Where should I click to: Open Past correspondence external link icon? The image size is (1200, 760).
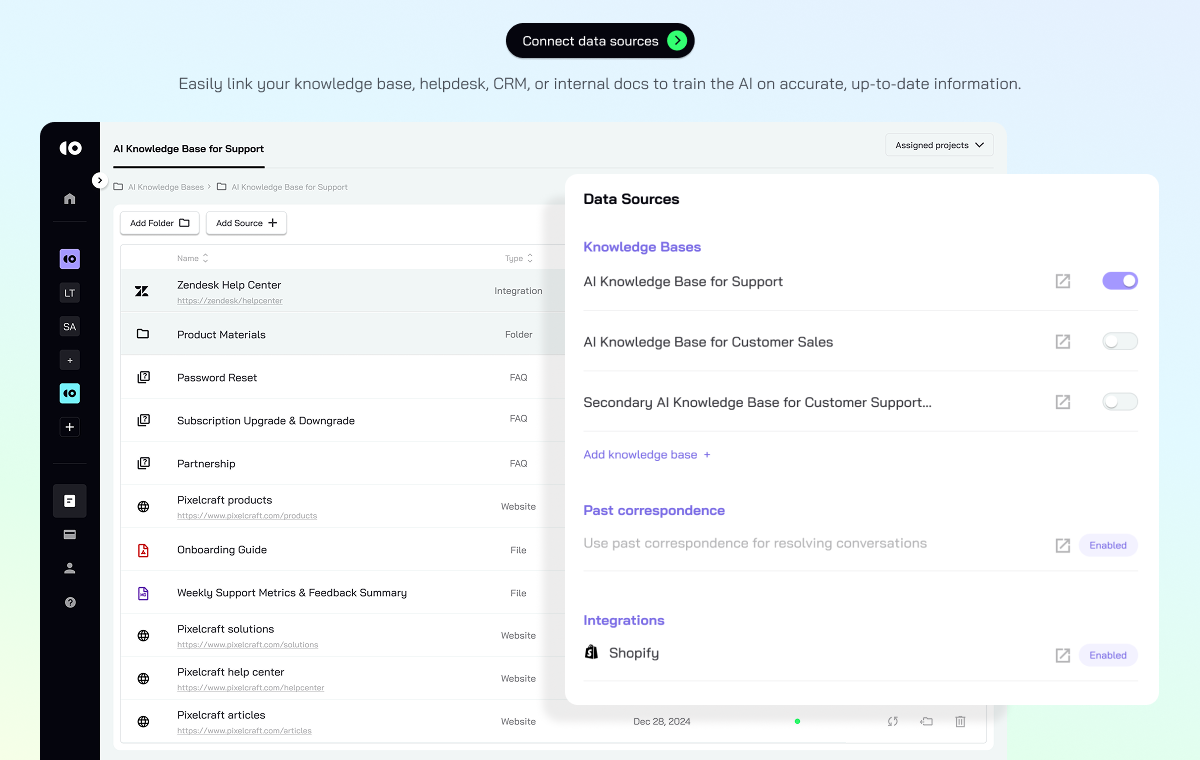(x=1063, y=546)
